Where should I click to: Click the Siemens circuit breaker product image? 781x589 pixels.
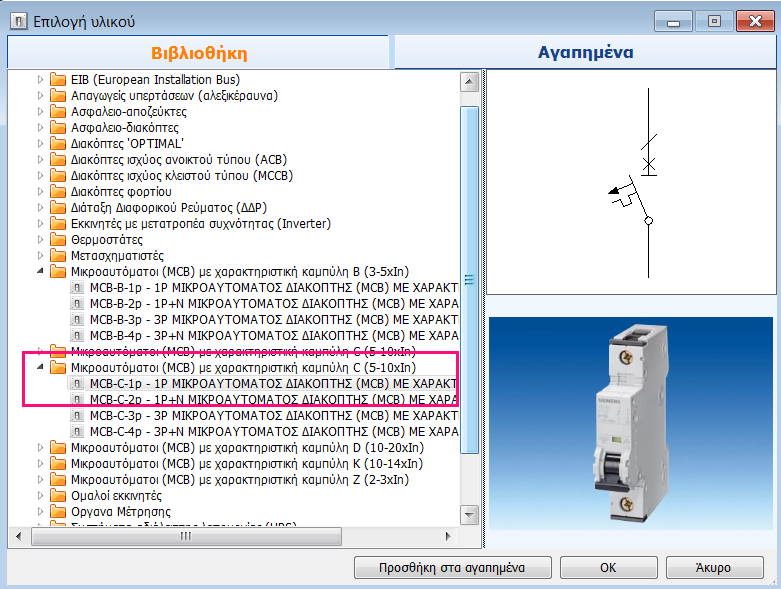coord(630,424)
